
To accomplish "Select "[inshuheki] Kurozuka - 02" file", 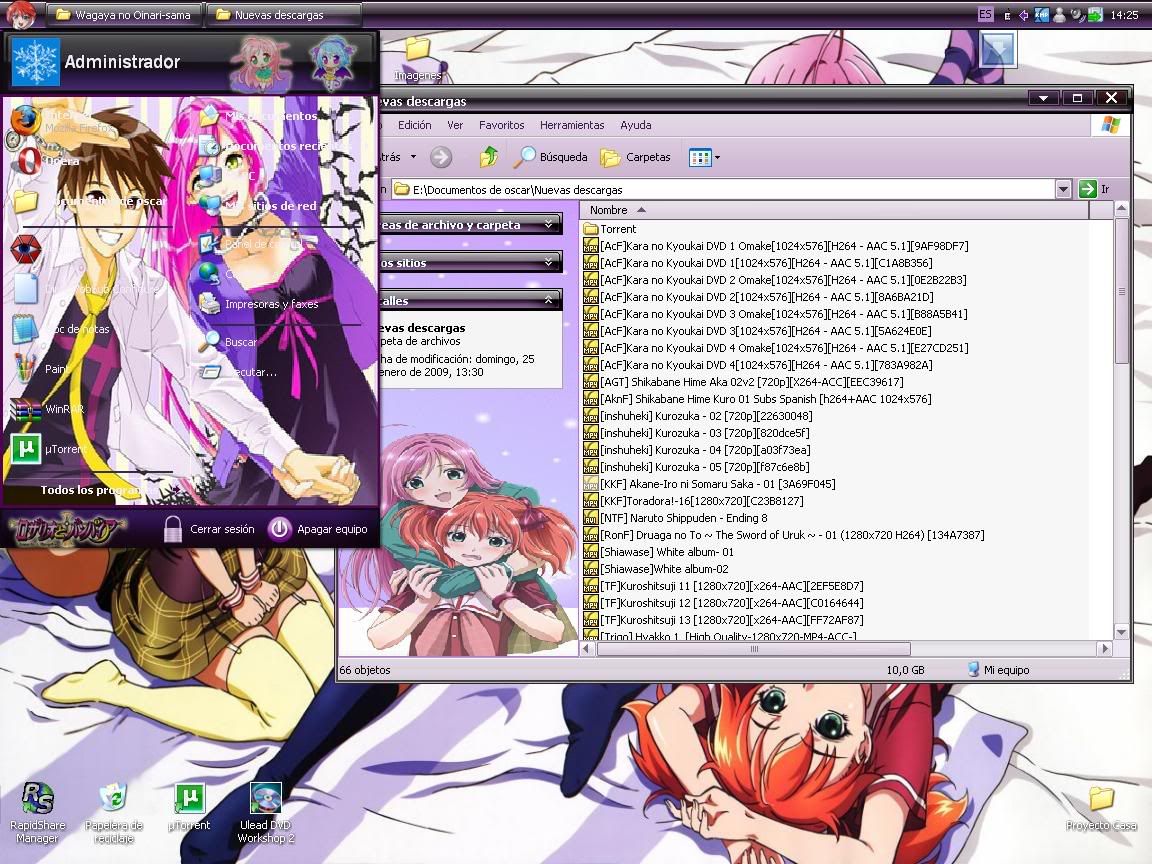I will pyautogui.click(x=698, y=416).
